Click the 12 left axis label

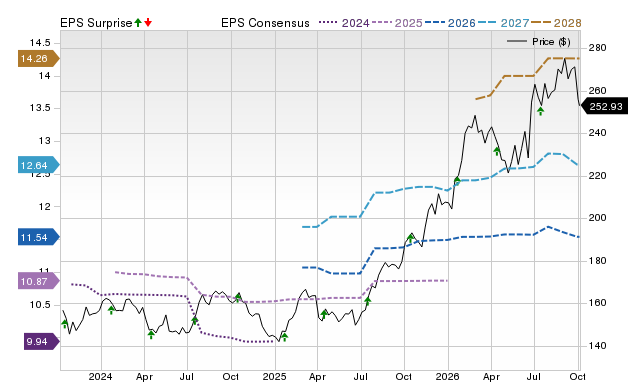[x=44, y=207]
